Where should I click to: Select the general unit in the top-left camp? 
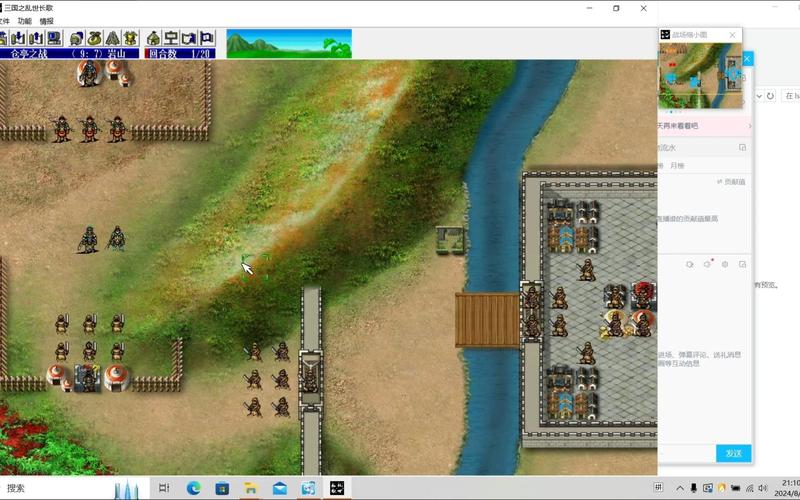tap(89, 73)
